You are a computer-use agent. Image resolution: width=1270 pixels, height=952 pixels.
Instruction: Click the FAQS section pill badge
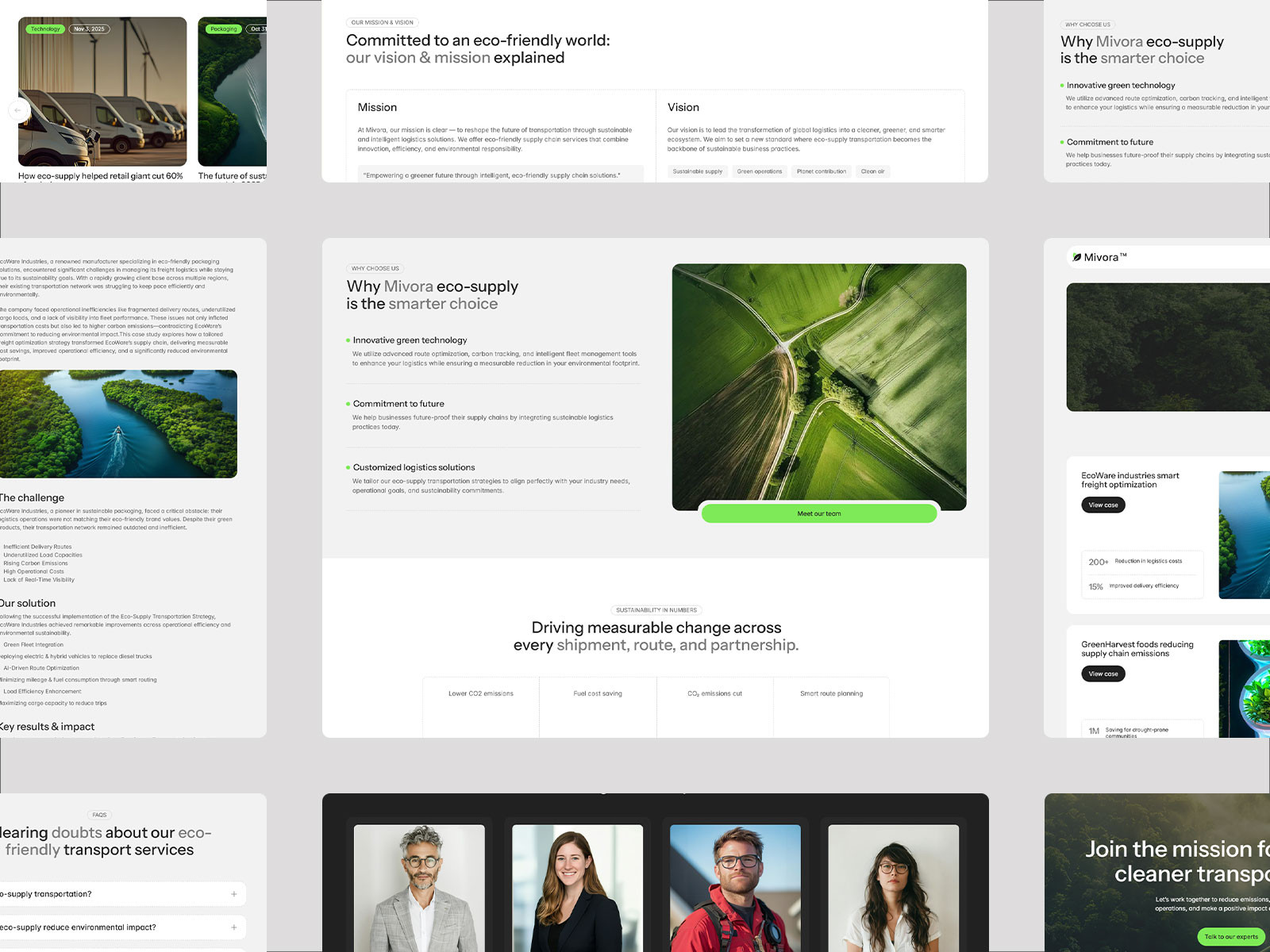pyautogui.click(x=100, y=815)
